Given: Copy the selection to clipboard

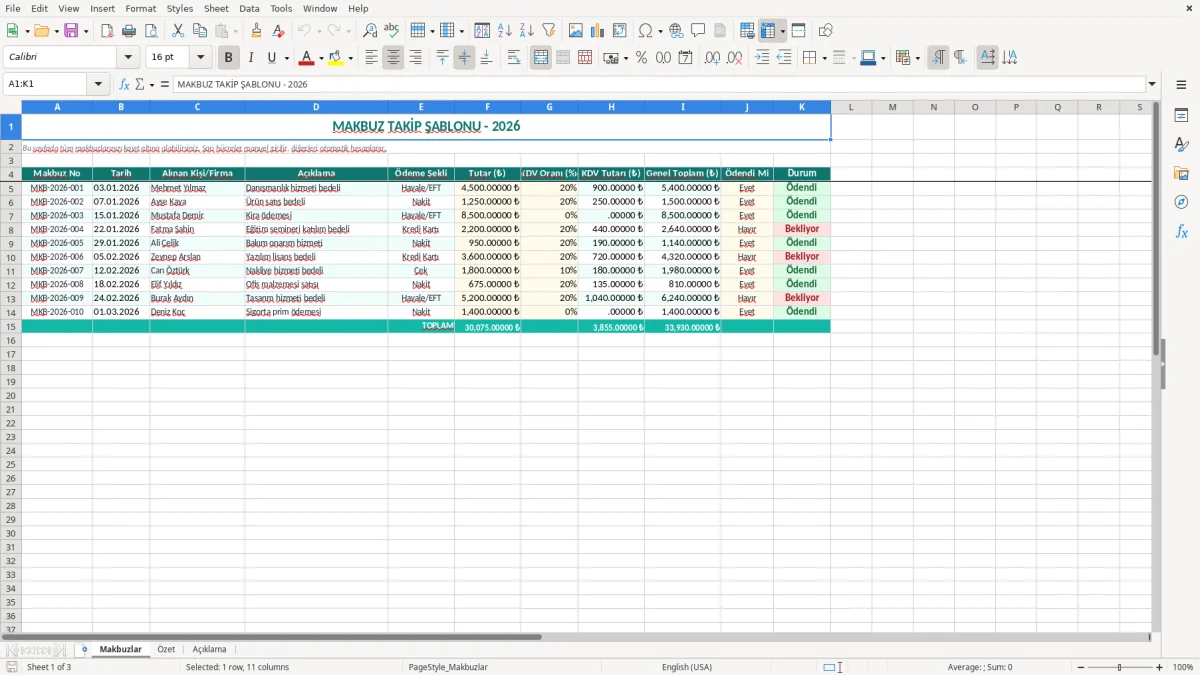Looking at the screenshot, I should [x=200, y=31].
